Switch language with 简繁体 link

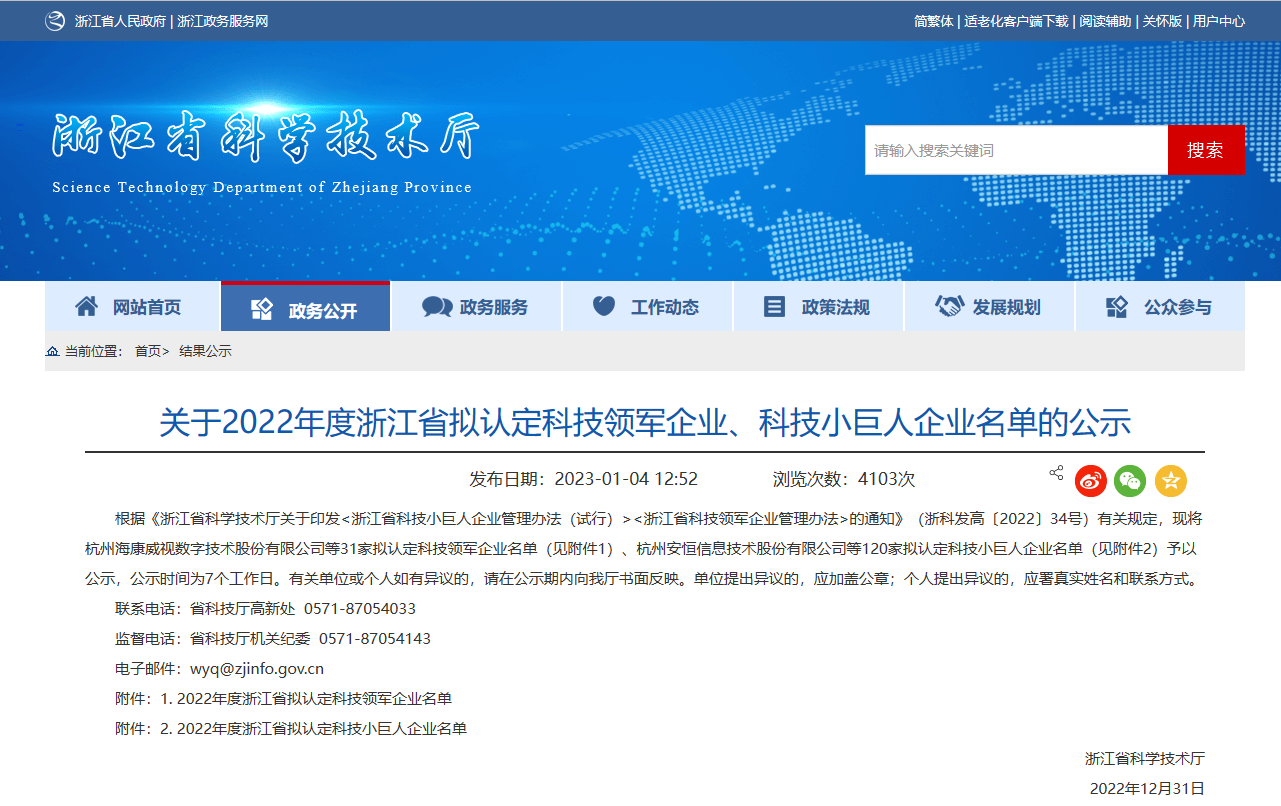point(934,21)
